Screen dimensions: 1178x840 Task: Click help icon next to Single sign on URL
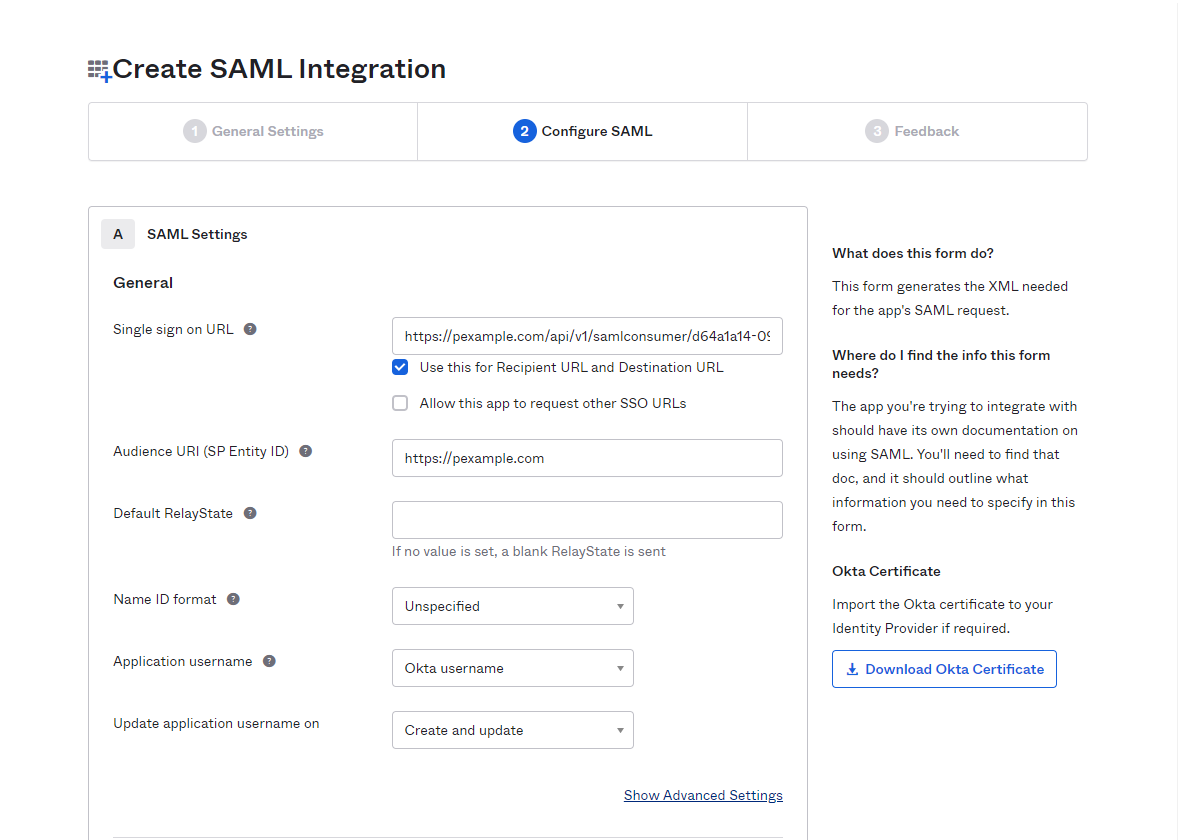pyautogui.click(x=250, y=329)
